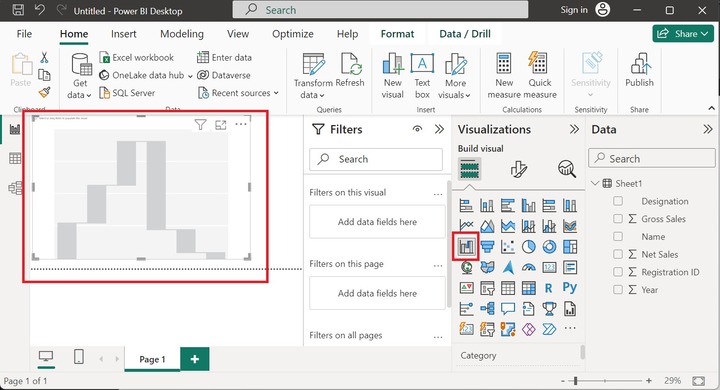Select the Gauge visualization
This screenshot has height=390, width=720.
point(529,267)
